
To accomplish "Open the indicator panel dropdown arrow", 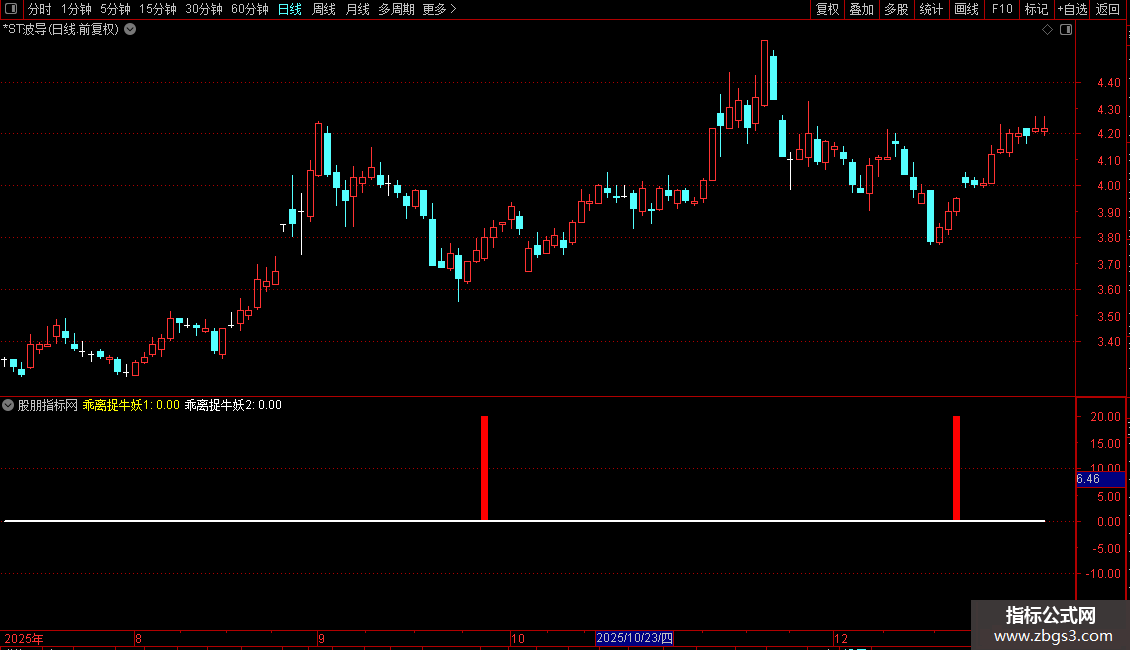I will (x=8, y=405).
